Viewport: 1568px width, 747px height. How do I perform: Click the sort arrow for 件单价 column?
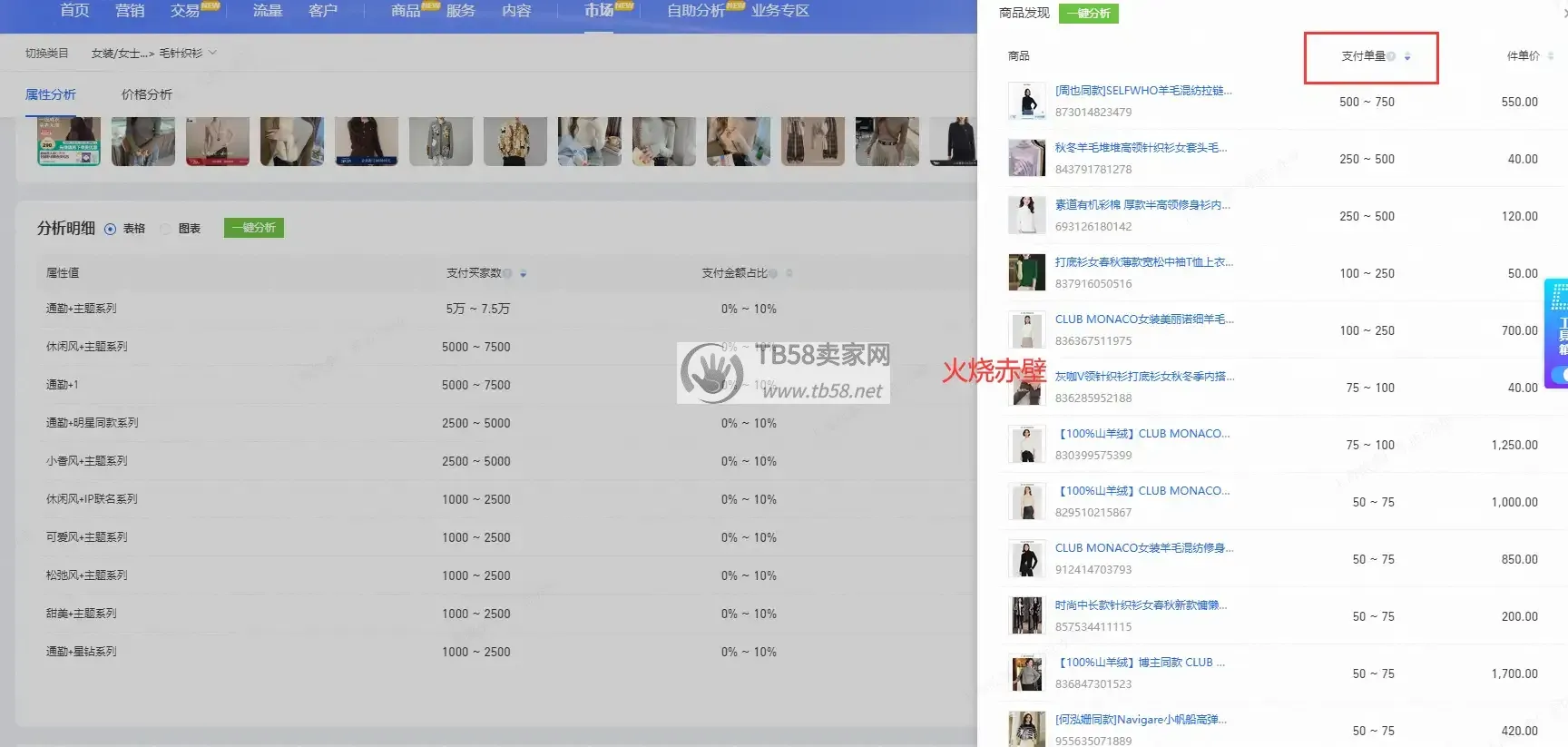pyautogui.click(x=1551, y=56)
